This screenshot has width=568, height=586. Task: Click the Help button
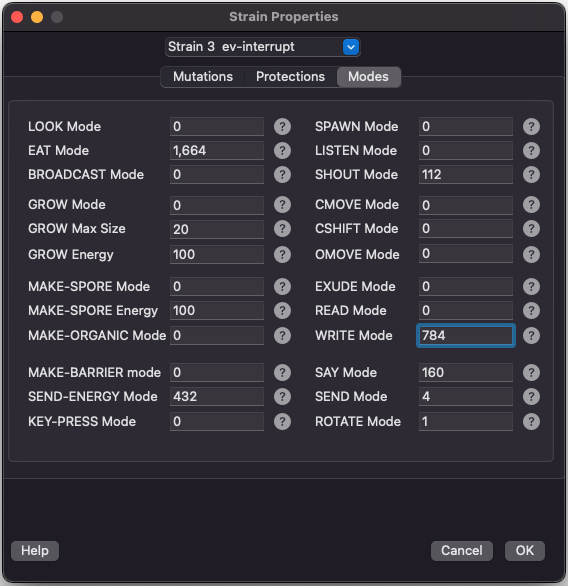(x=35, y=550)
